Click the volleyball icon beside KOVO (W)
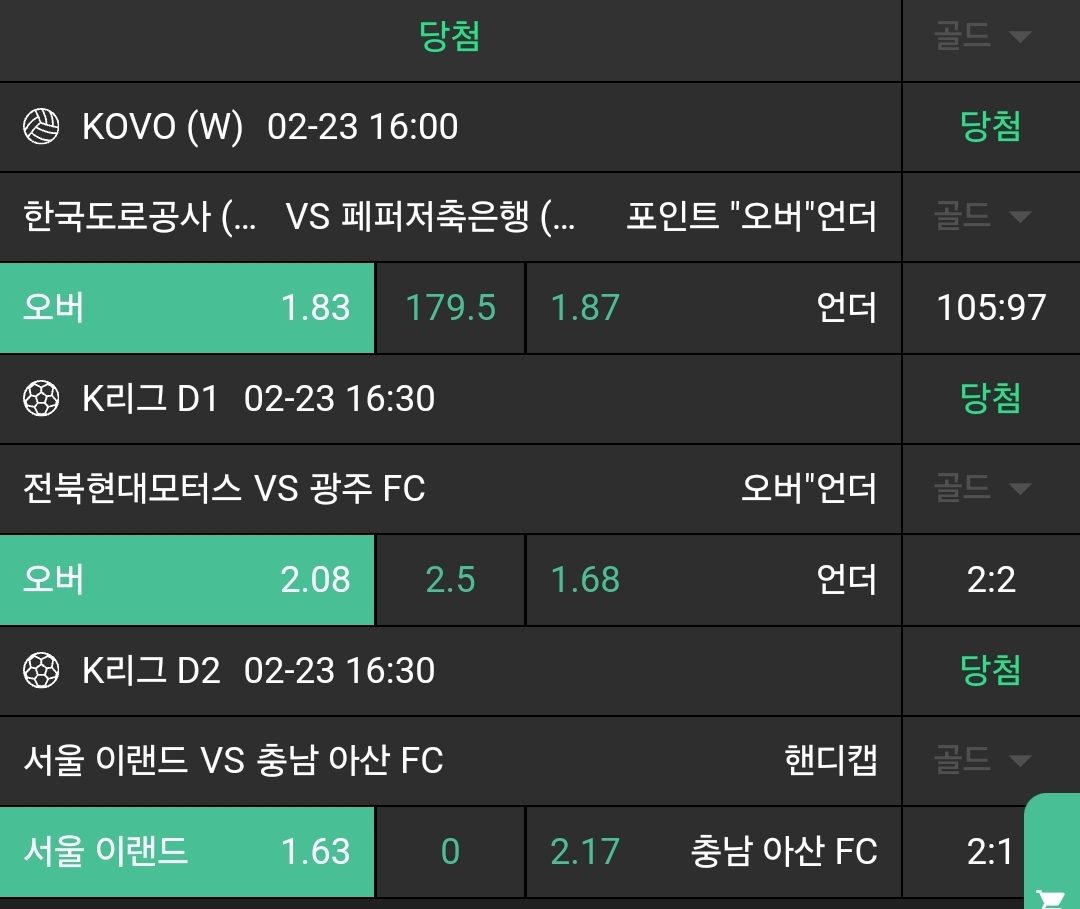 coord(42,127)
